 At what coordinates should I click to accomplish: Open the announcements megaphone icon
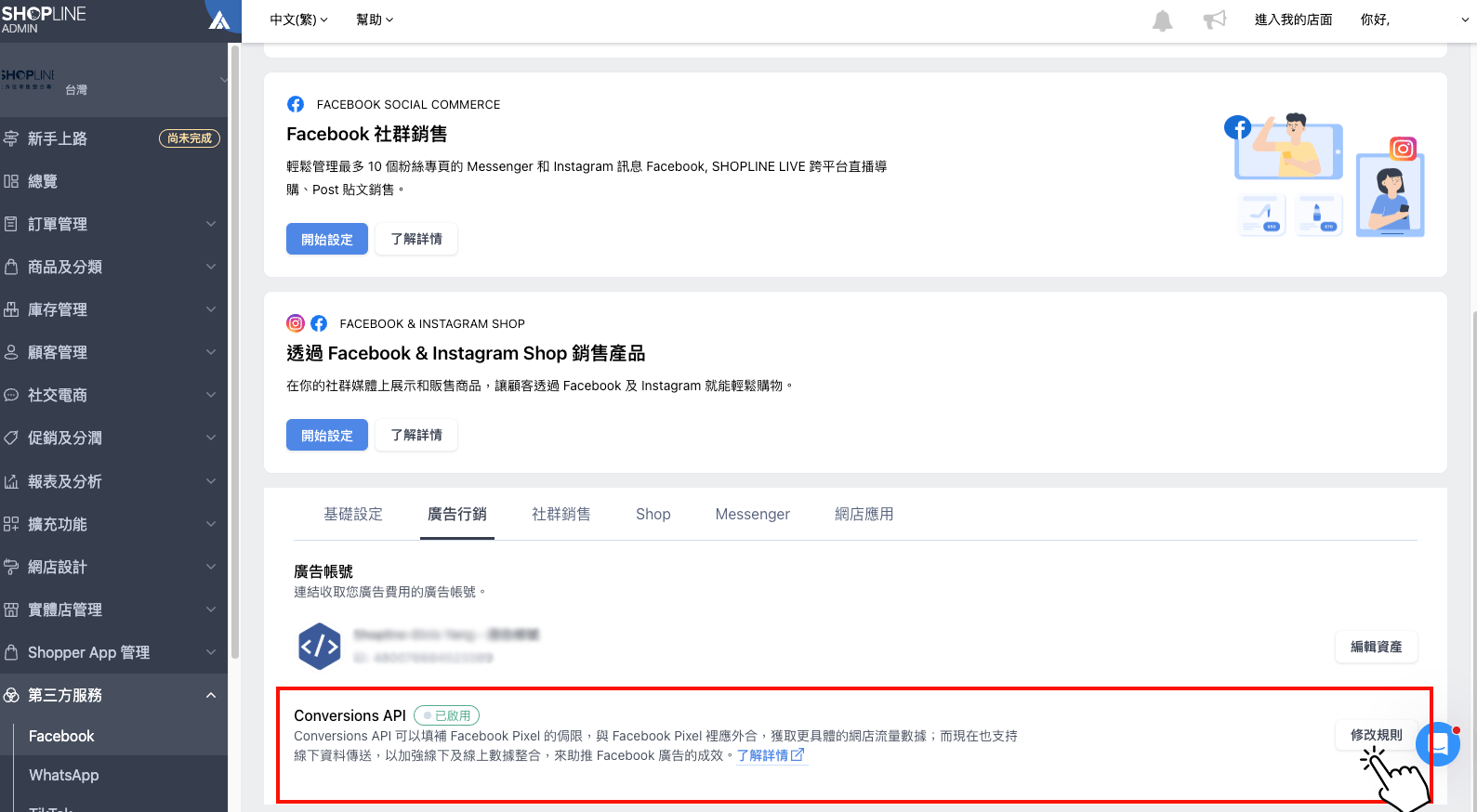click(1215, 20)
